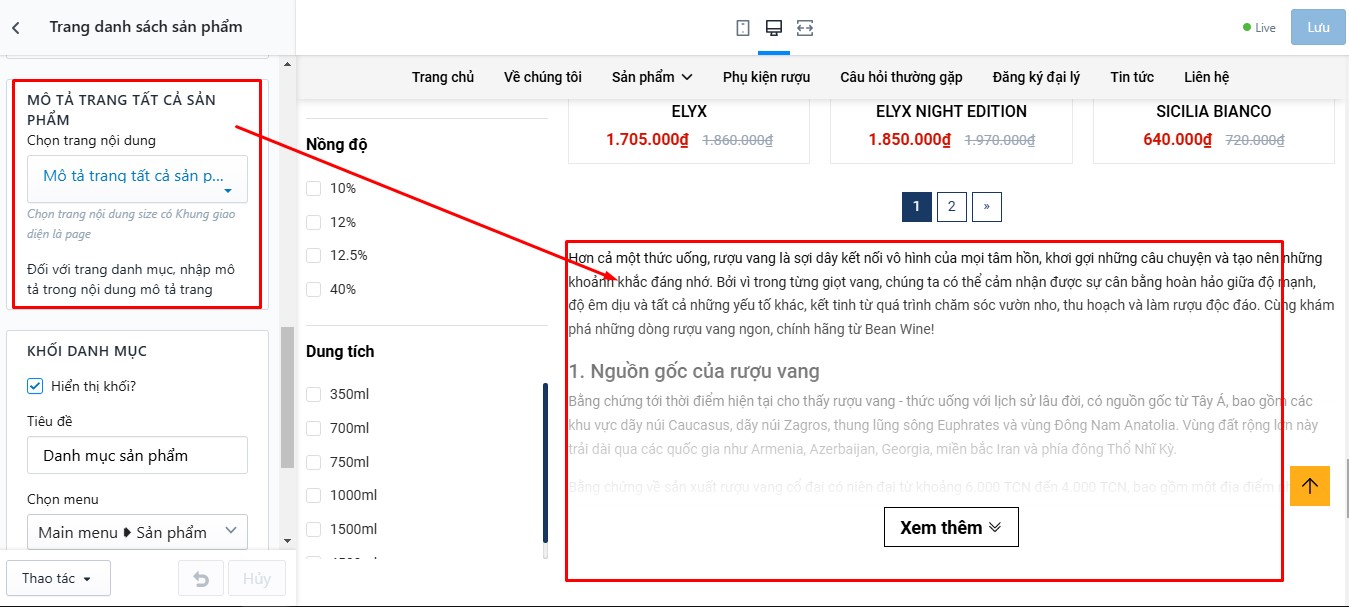The image size is (1349, 607).
Task: Open the SICILIA BIANCO product
Action: point(1214,111)
